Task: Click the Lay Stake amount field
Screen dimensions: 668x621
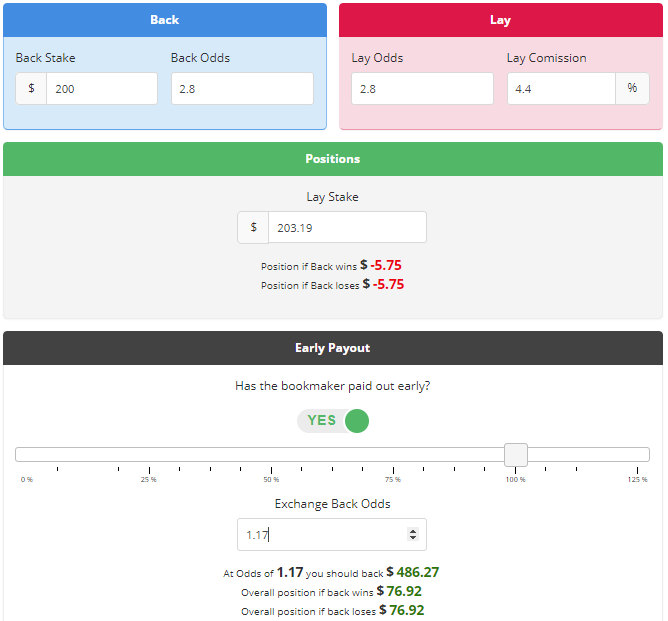Action: (346, 228)
